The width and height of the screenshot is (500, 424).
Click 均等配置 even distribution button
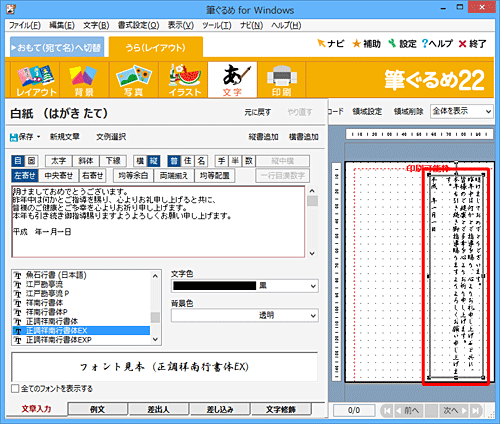(214, 176)
